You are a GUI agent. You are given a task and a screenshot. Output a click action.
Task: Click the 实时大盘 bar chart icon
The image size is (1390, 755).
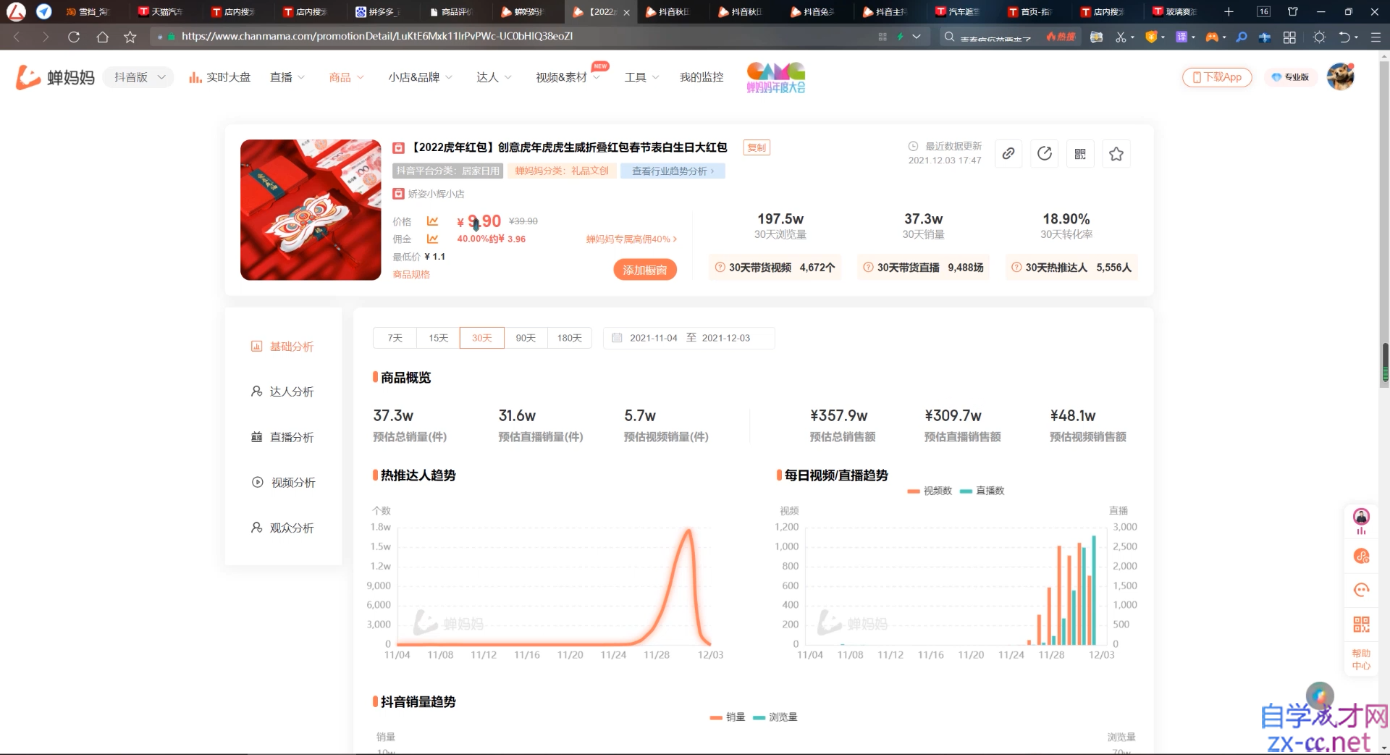[x=195, y=77]
